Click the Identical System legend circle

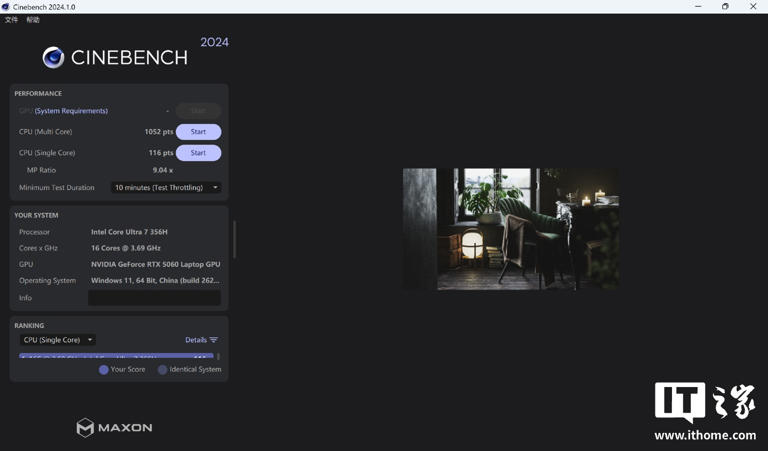pyautogui.click(x=162, y=370)
